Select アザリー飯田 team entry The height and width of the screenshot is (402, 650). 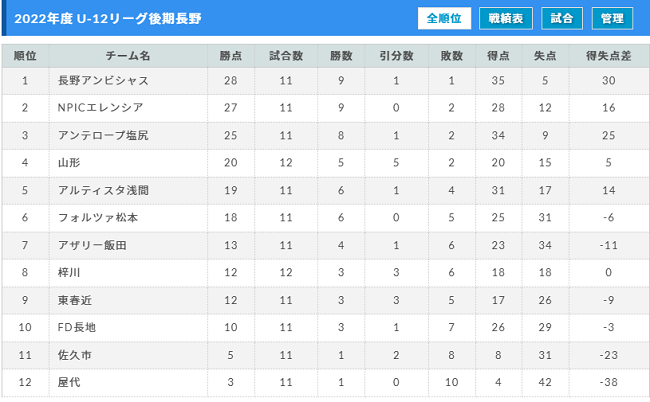click(92, 245)
